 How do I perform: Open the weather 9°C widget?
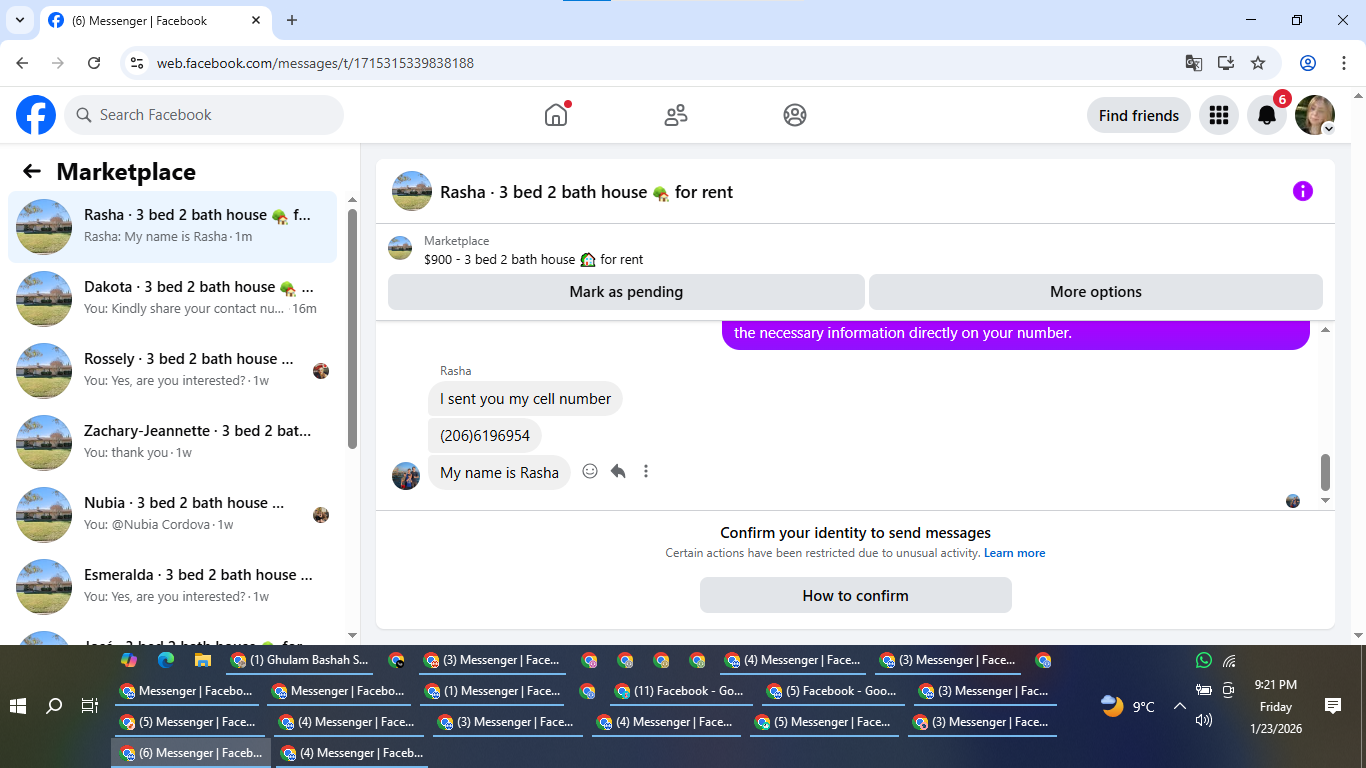[1128, 706]
